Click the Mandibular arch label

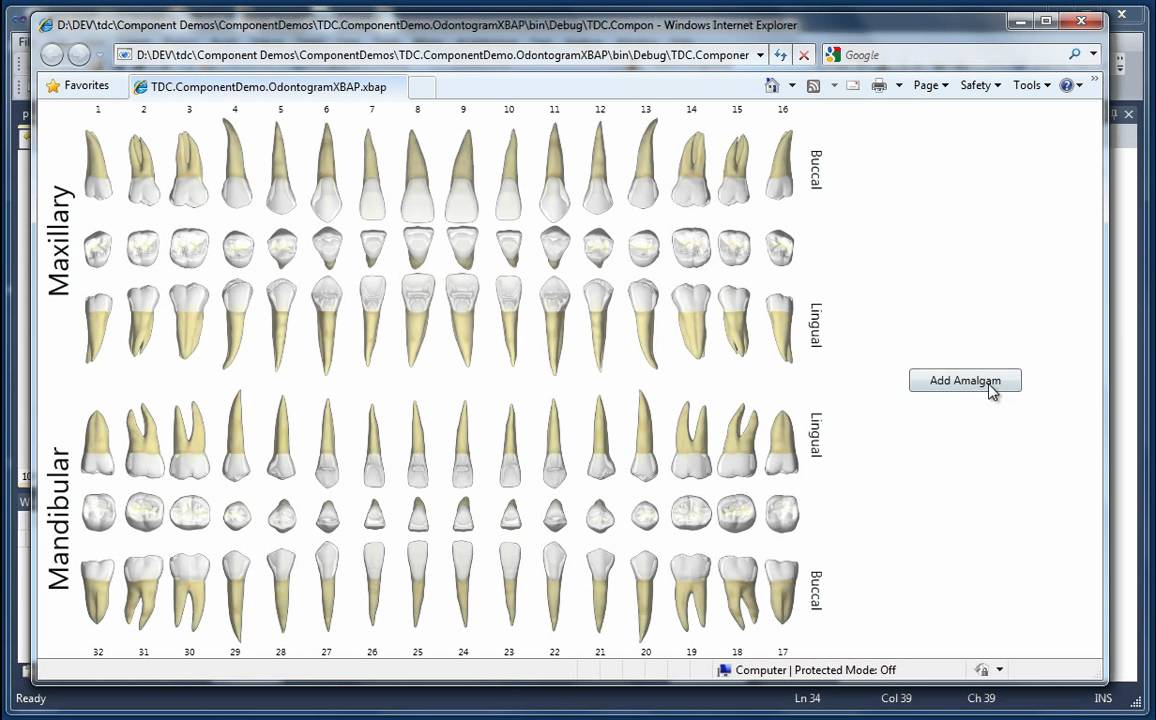(59, 518)
